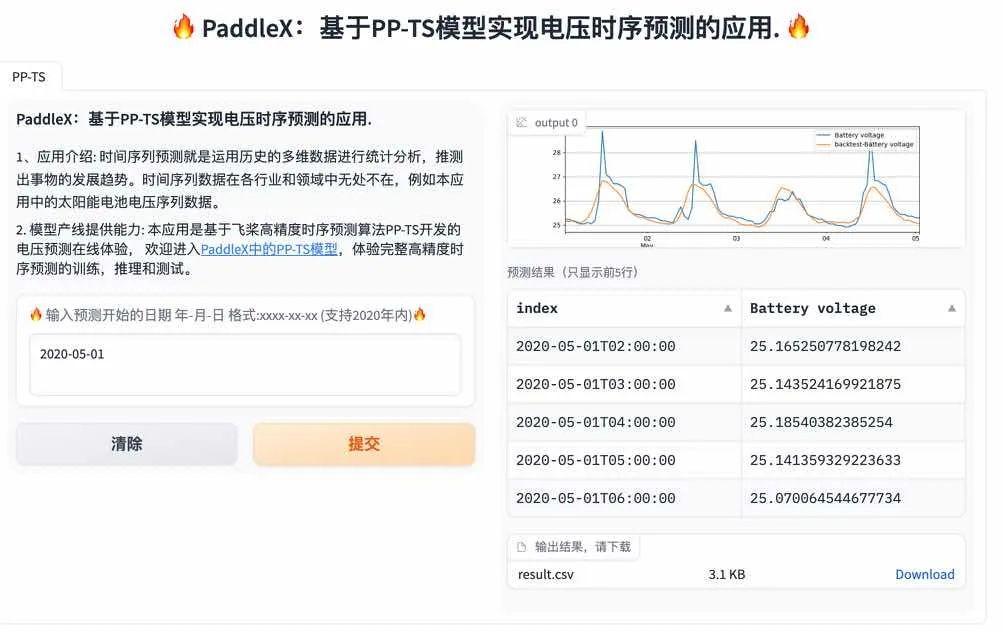Click the 清除 (Clear) button

coord(126,443)
